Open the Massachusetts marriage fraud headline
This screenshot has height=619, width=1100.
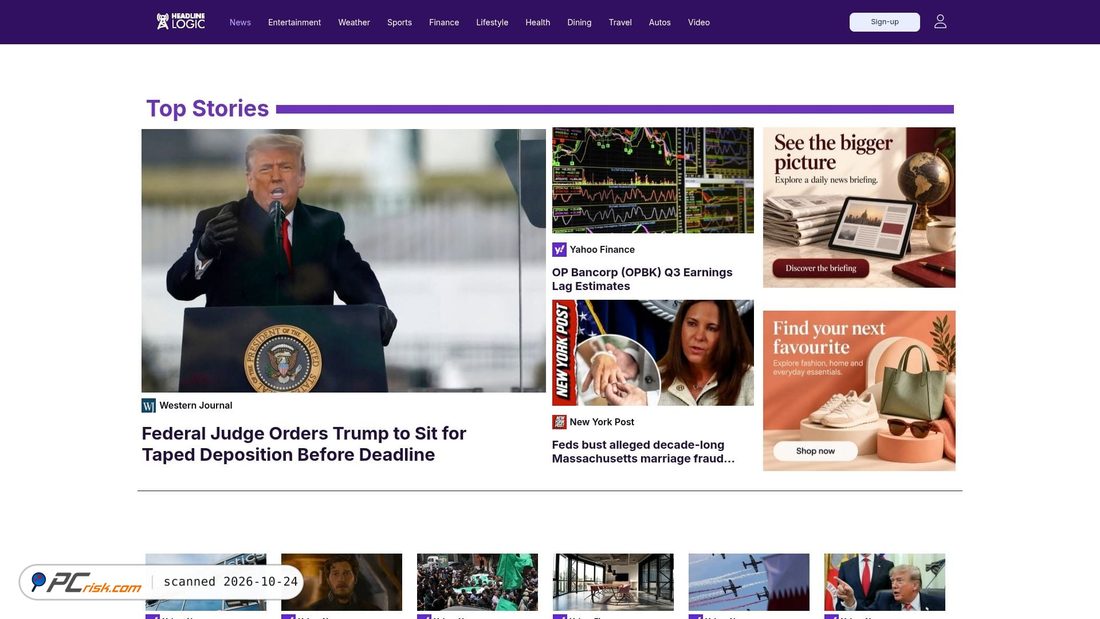pyautogui.click(x=643, y=452)
